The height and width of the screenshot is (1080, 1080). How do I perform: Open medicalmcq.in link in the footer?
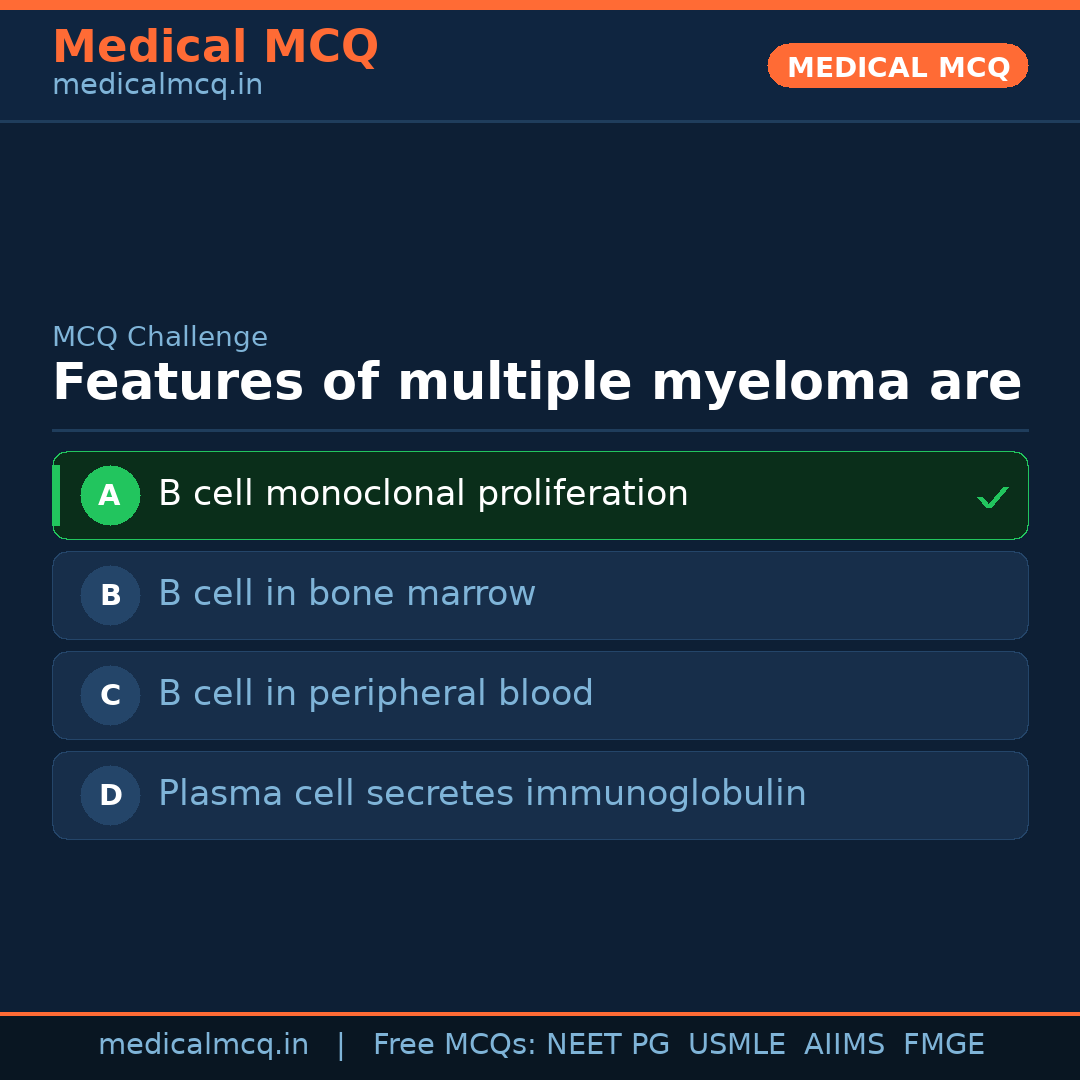click(x=203, y=1045)
